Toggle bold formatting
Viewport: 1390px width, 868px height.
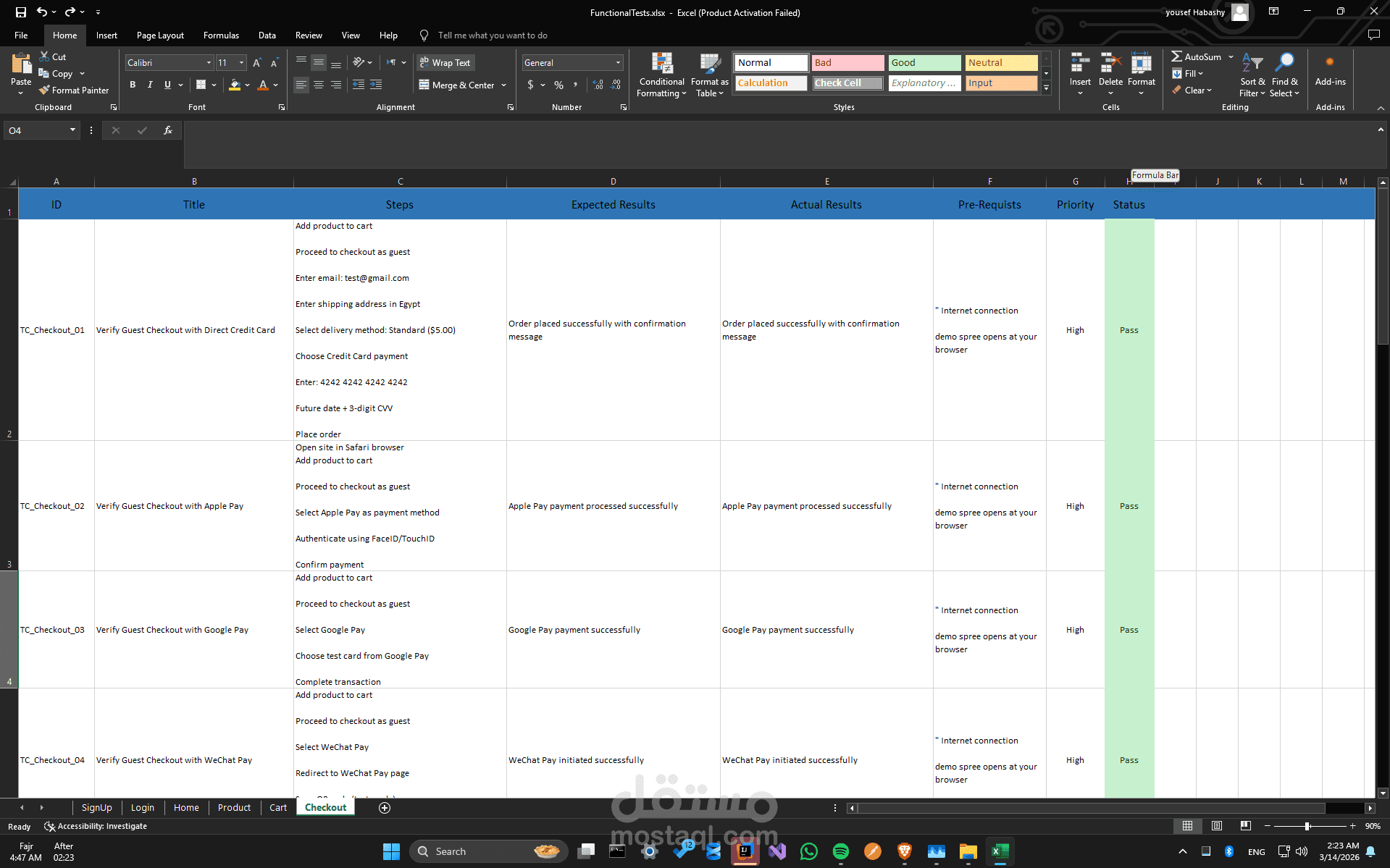point(133,85)
